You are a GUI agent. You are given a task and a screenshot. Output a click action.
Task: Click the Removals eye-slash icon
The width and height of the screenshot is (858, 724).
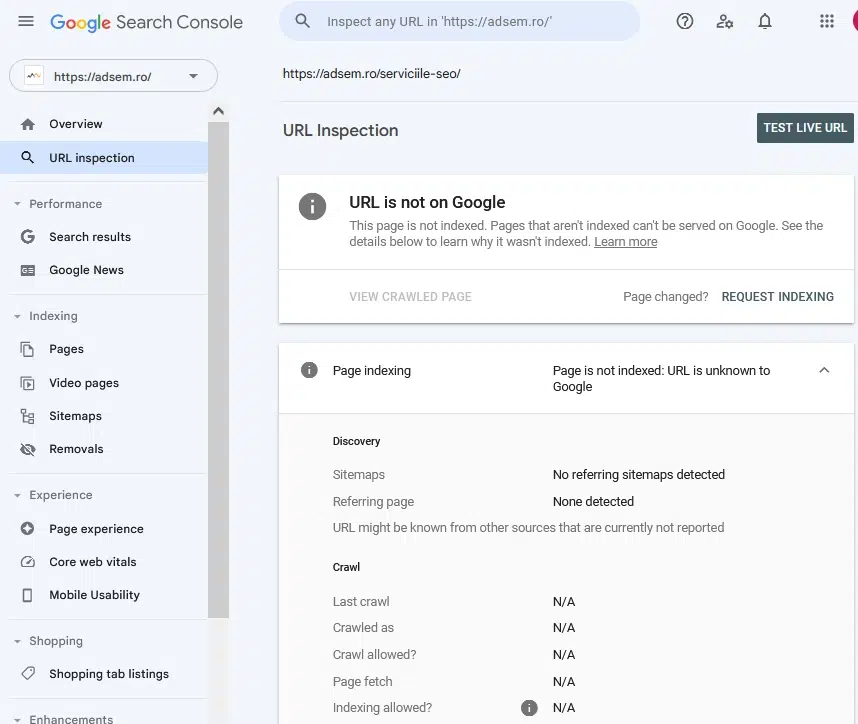(x=28, y=449)
